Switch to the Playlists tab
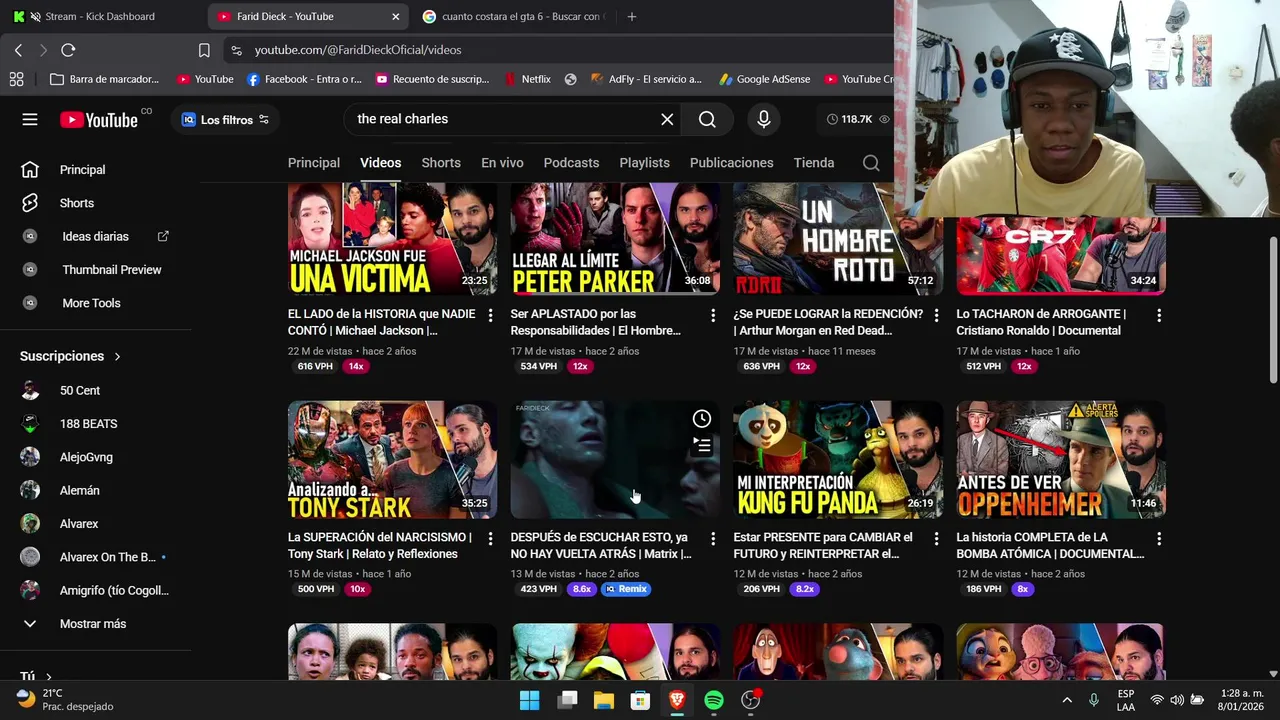 644,163
